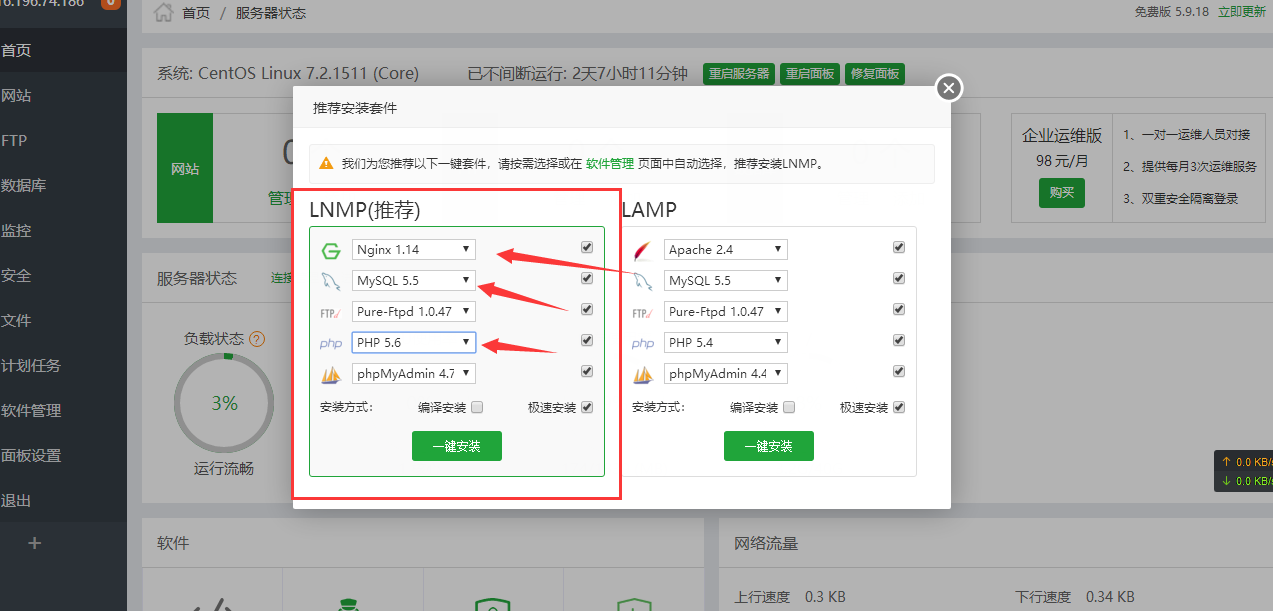
Task: Click the 3% load status gauge
Action: [224, 403]
